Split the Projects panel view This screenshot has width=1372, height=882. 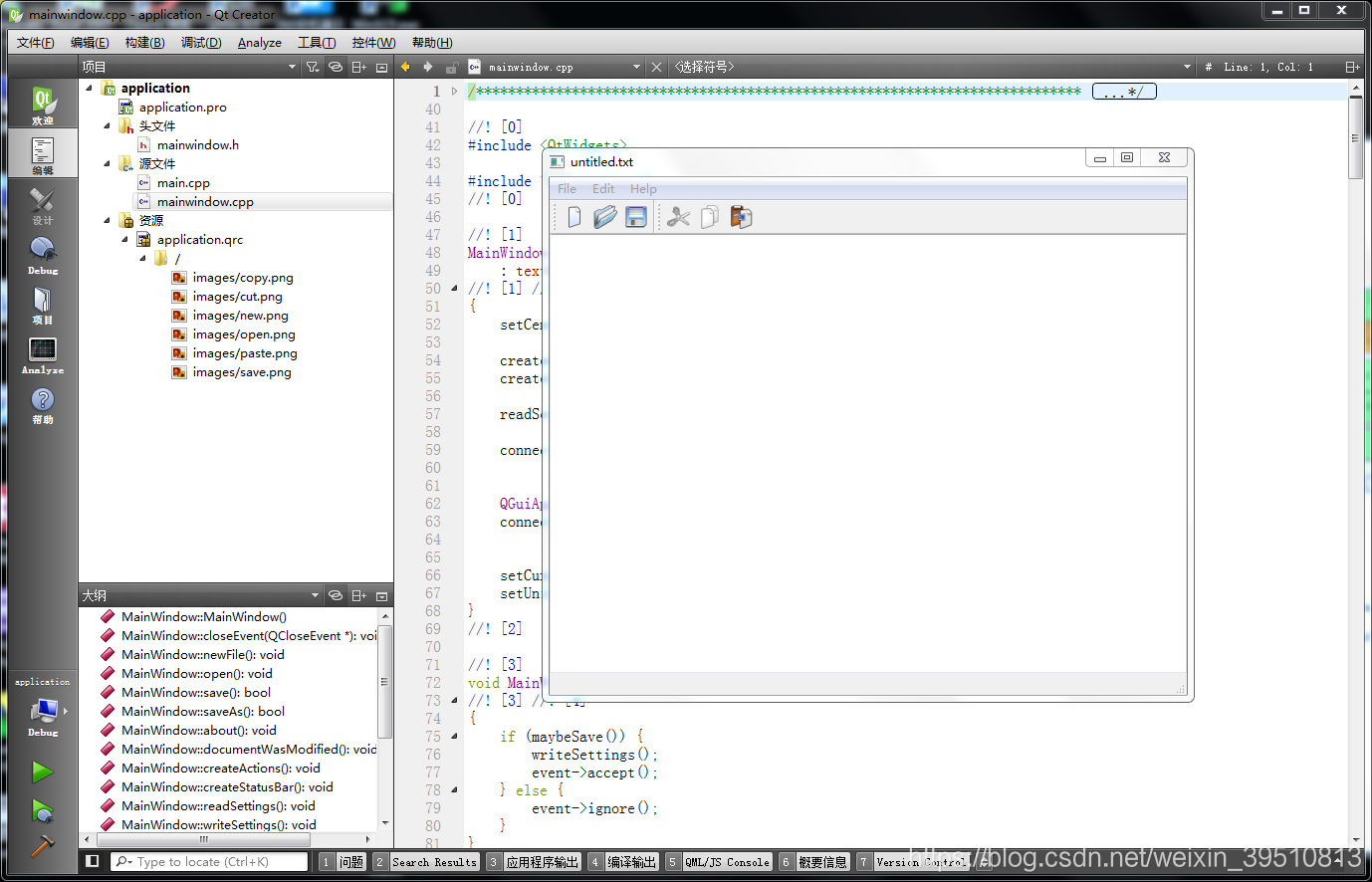coord(359,67)
